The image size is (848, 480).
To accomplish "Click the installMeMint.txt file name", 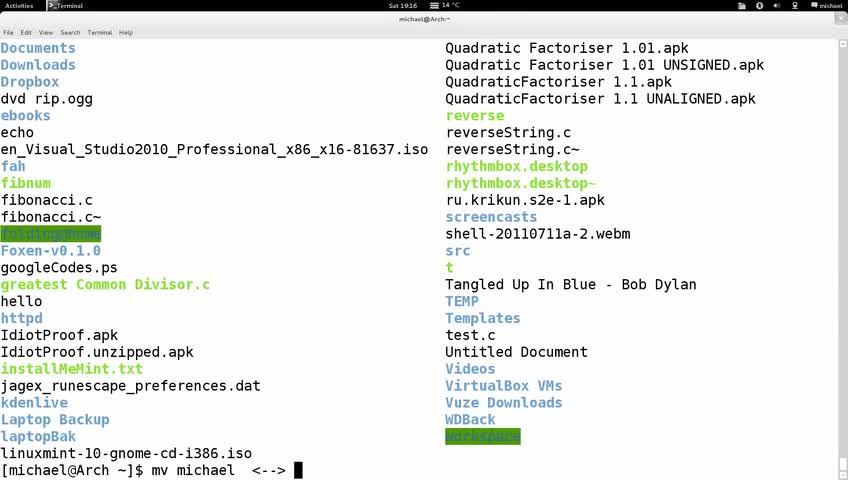I will pyautogui.click(x=72, y=369).
